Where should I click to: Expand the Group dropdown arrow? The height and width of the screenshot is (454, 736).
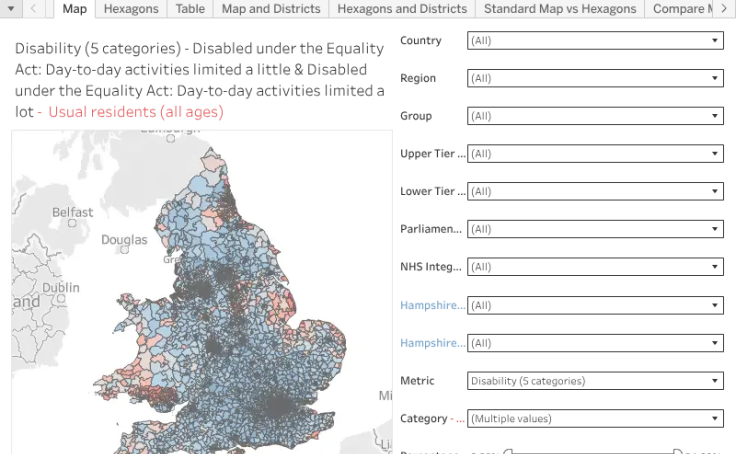coord(714,116)
